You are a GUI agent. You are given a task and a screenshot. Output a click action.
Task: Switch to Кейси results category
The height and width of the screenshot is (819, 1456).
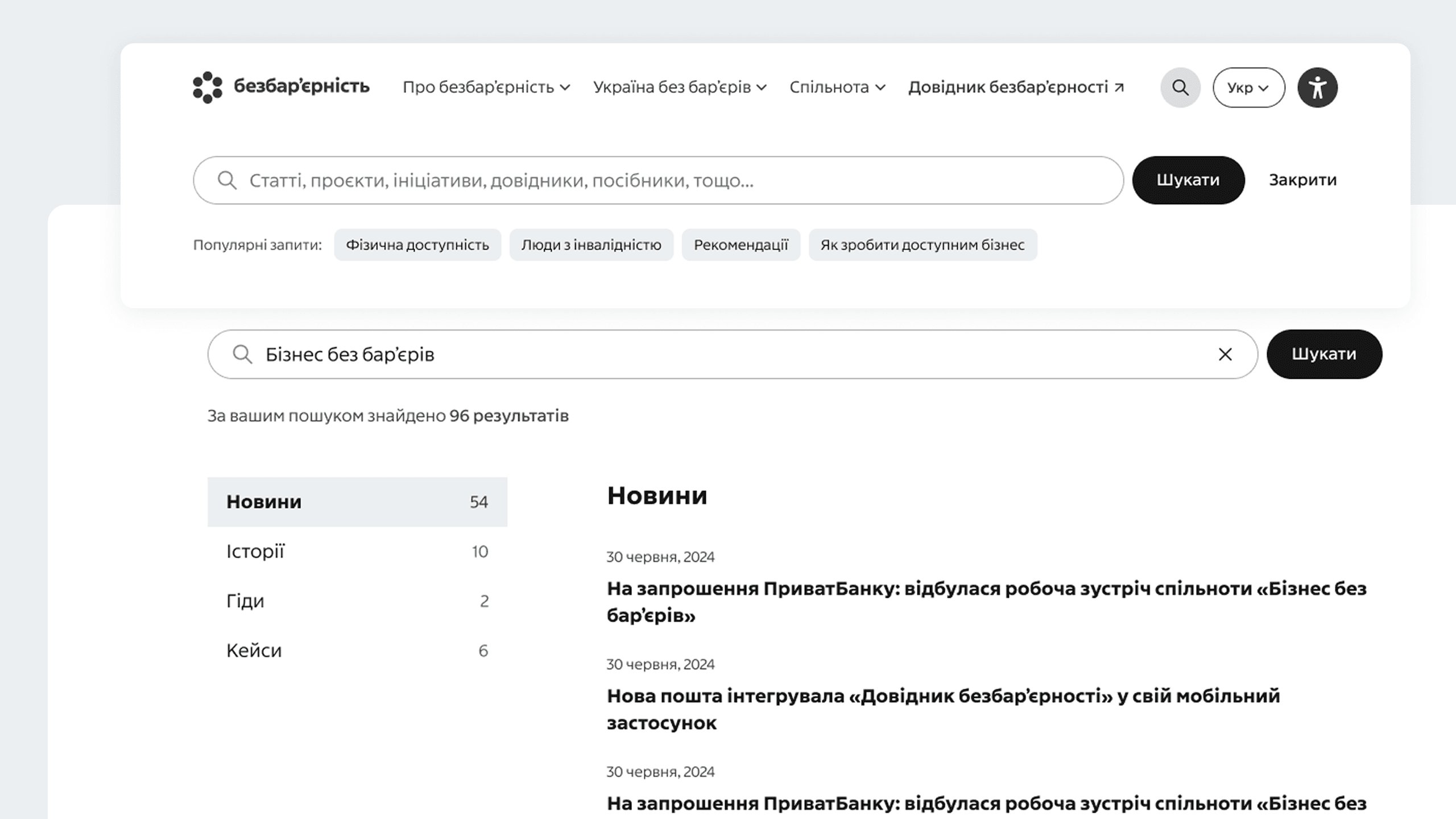[x=357, y=650]
